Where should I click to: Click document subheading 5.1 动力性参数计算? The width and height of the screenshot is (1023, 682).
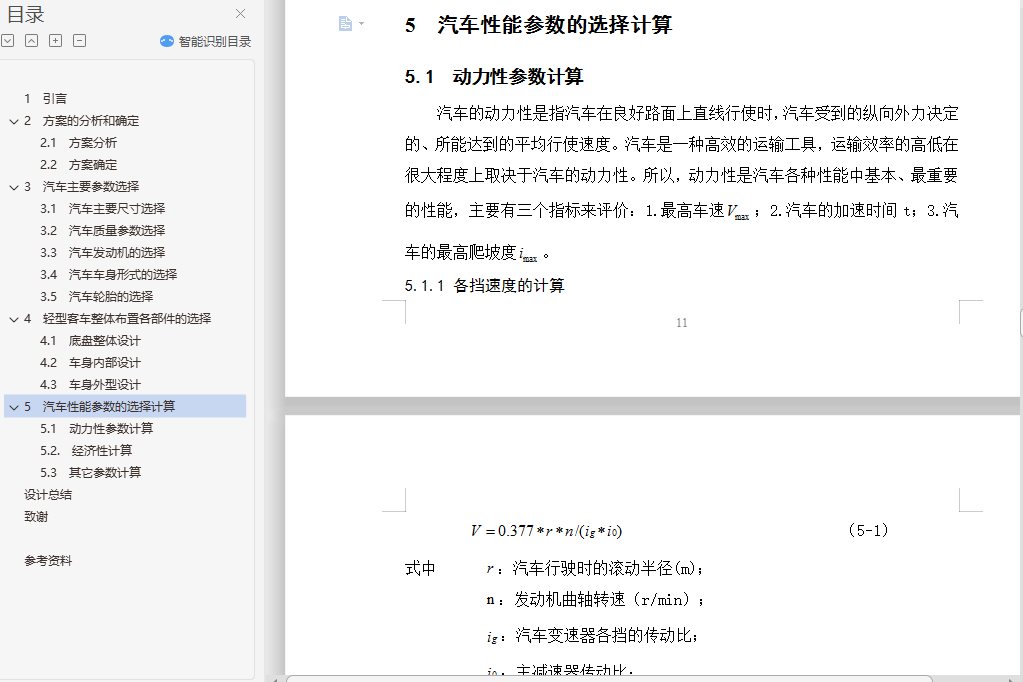[494, 77]
